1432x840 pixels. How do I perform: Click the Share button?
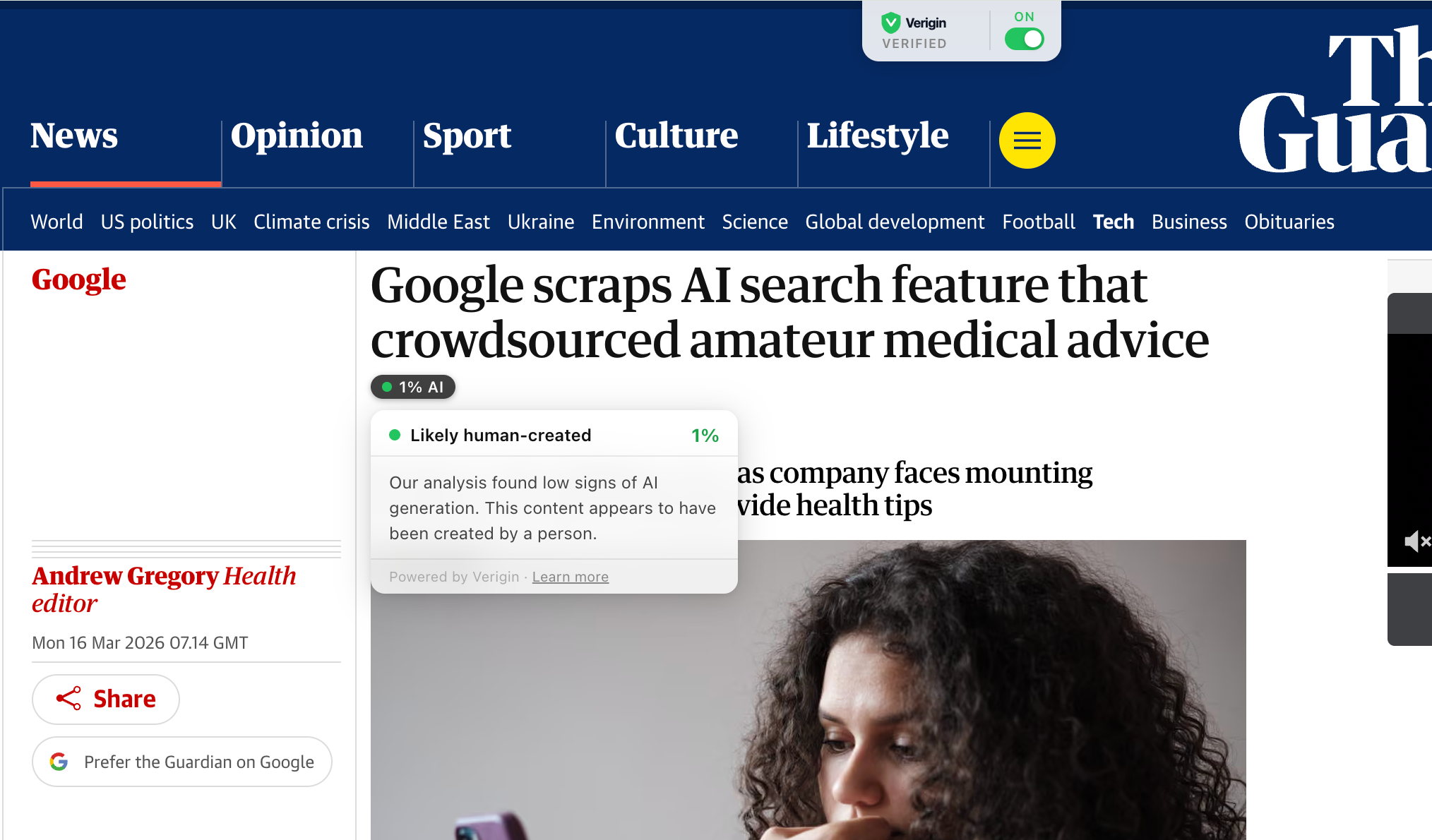[x=105, y=699]
